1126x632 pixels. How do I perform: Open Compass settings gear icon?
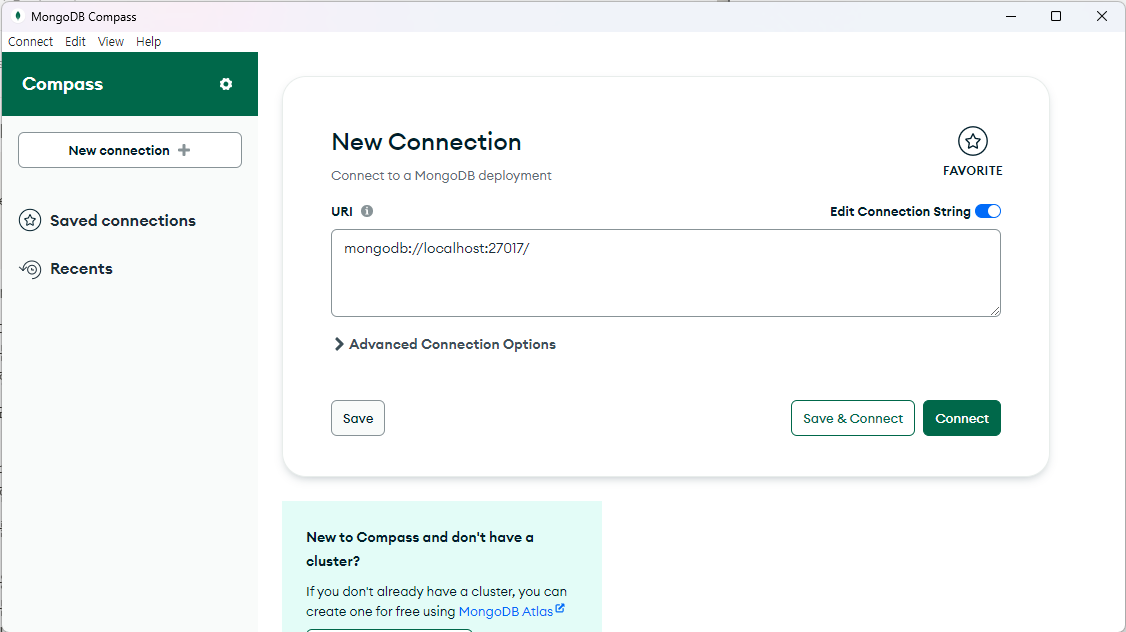coord(225,84)
